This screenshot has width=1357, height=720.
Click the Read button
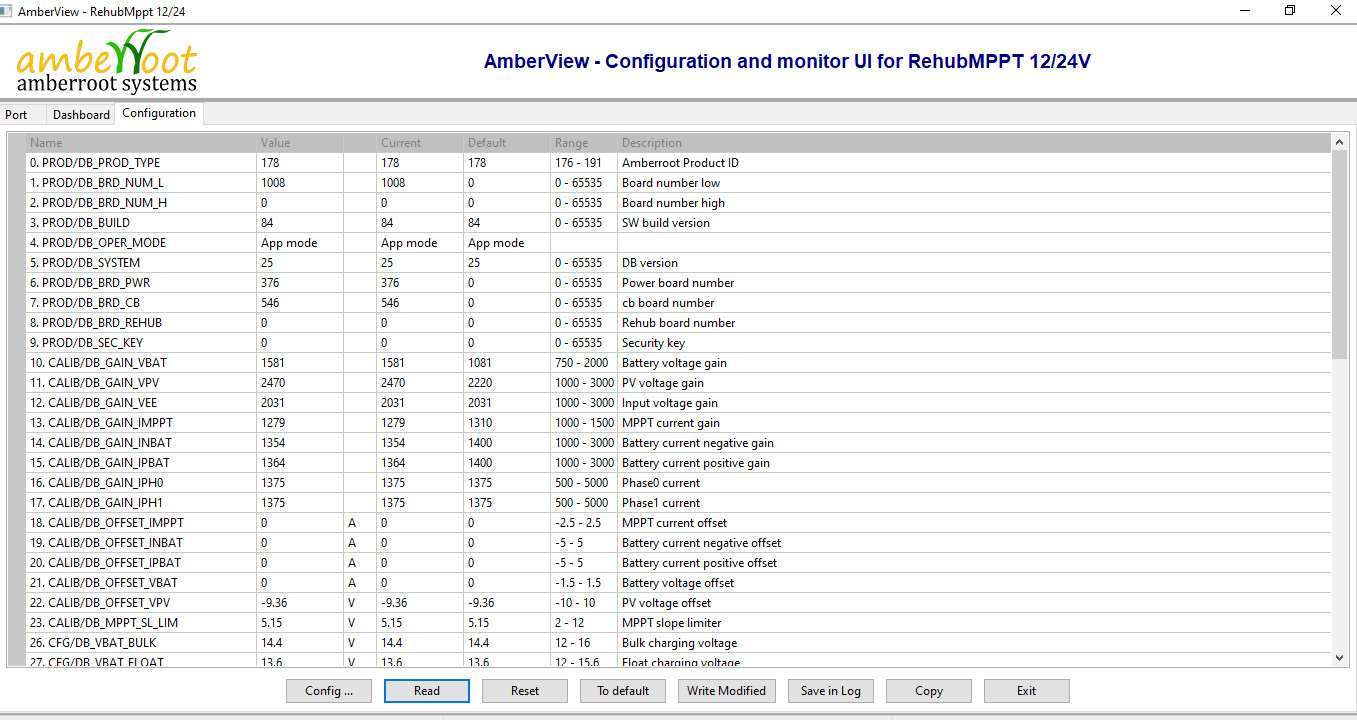[427, 691]
